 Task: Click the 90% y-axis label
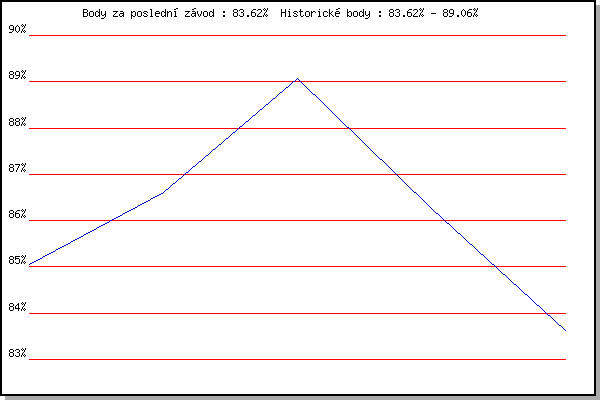pyautogui.click(x=17, y=29)
